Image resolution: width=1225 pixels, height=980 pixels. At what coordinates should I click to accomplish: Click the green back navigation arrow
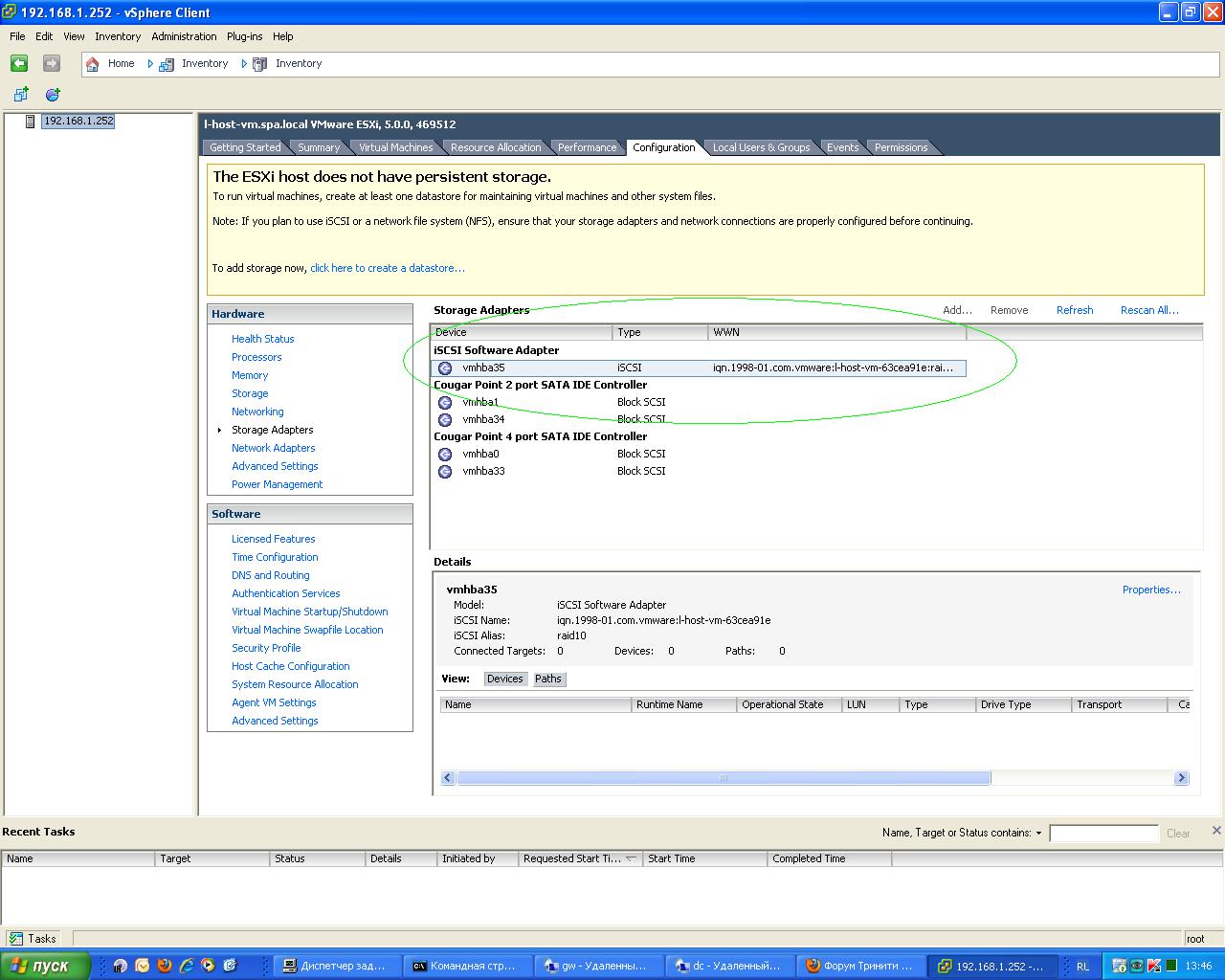19,63
